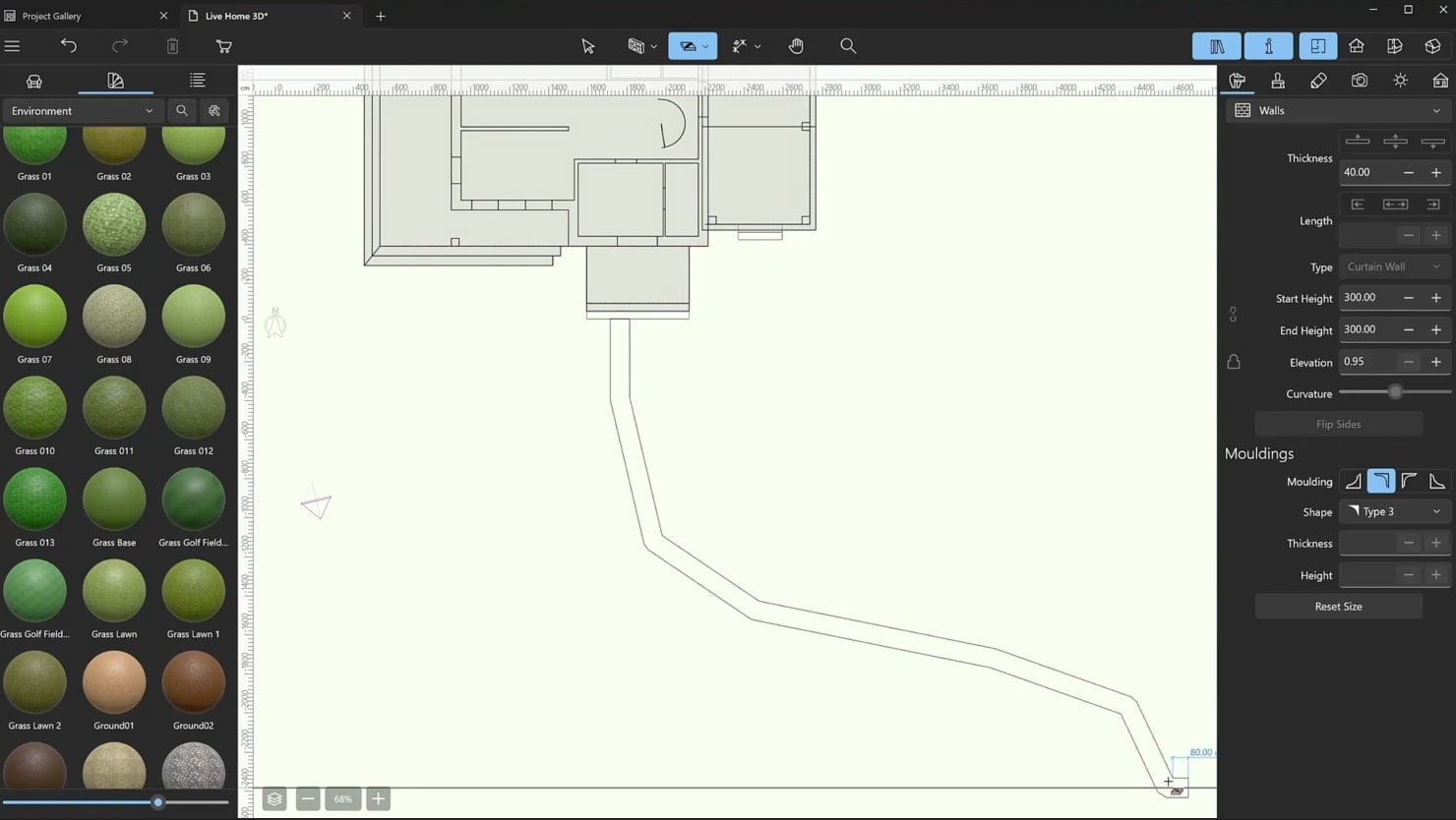Click the trash delete icon
This screenshot has height=820, width=1456.
[x=172, y=46]
